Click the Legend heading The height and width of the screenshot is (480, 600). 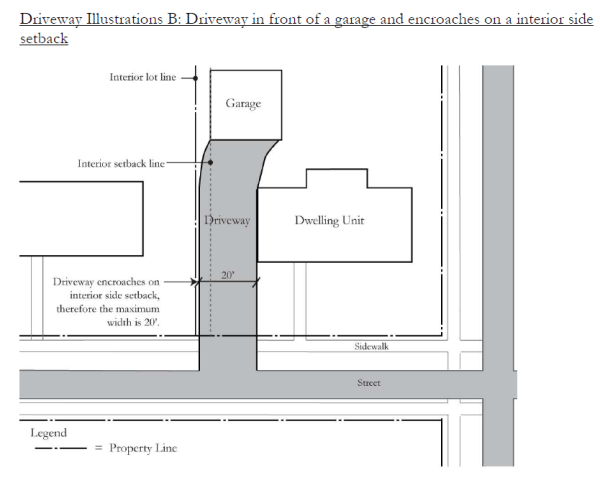pyautogui.click(x=49, y=433)
